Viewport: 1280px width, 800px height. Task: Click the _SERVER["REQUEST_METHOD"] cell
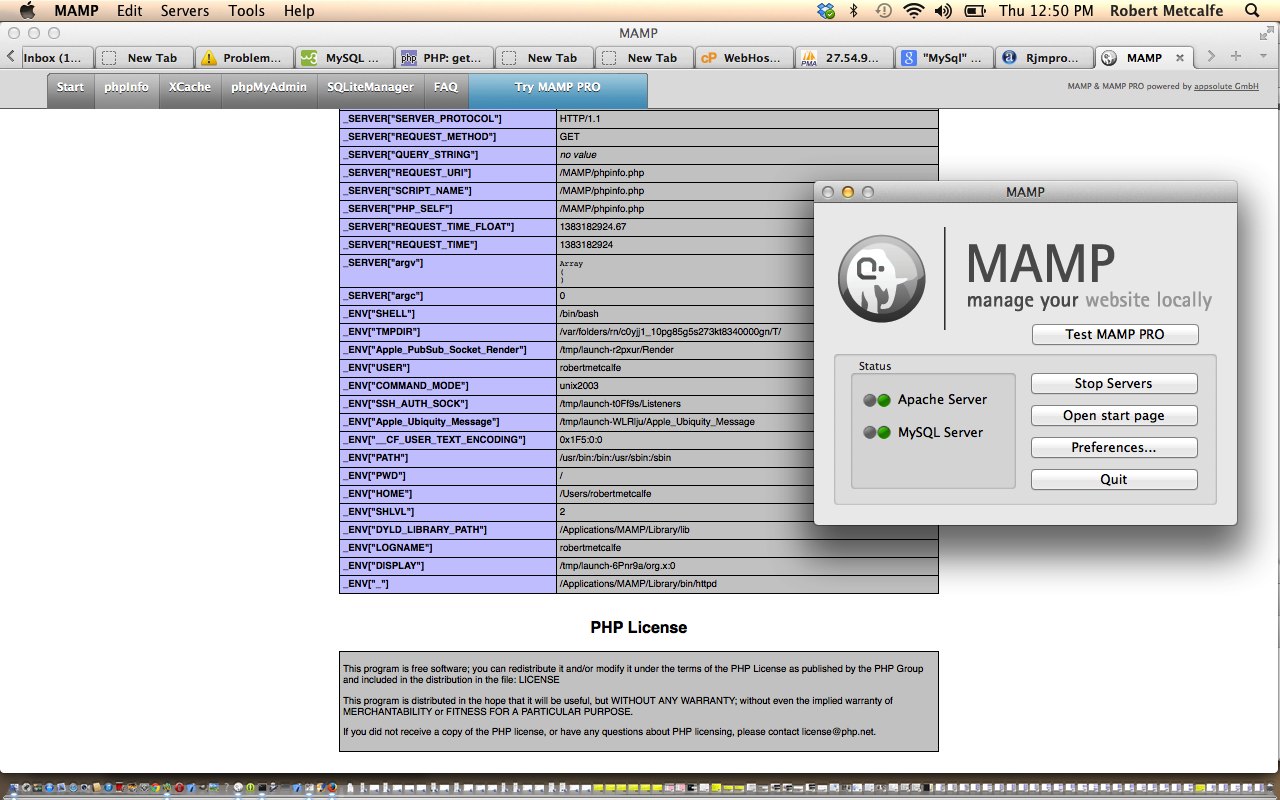coord(448,137)
